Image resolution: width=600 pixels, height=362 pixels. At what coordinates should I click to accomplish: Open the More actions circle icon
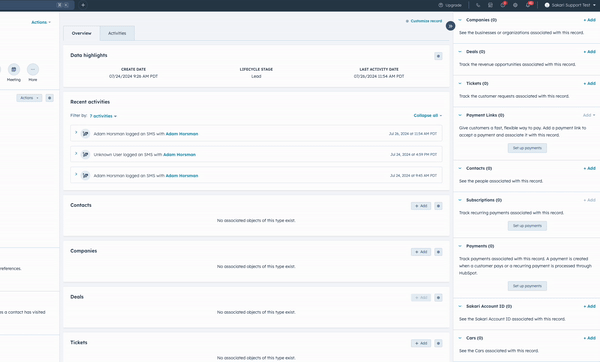pos(33,69)
